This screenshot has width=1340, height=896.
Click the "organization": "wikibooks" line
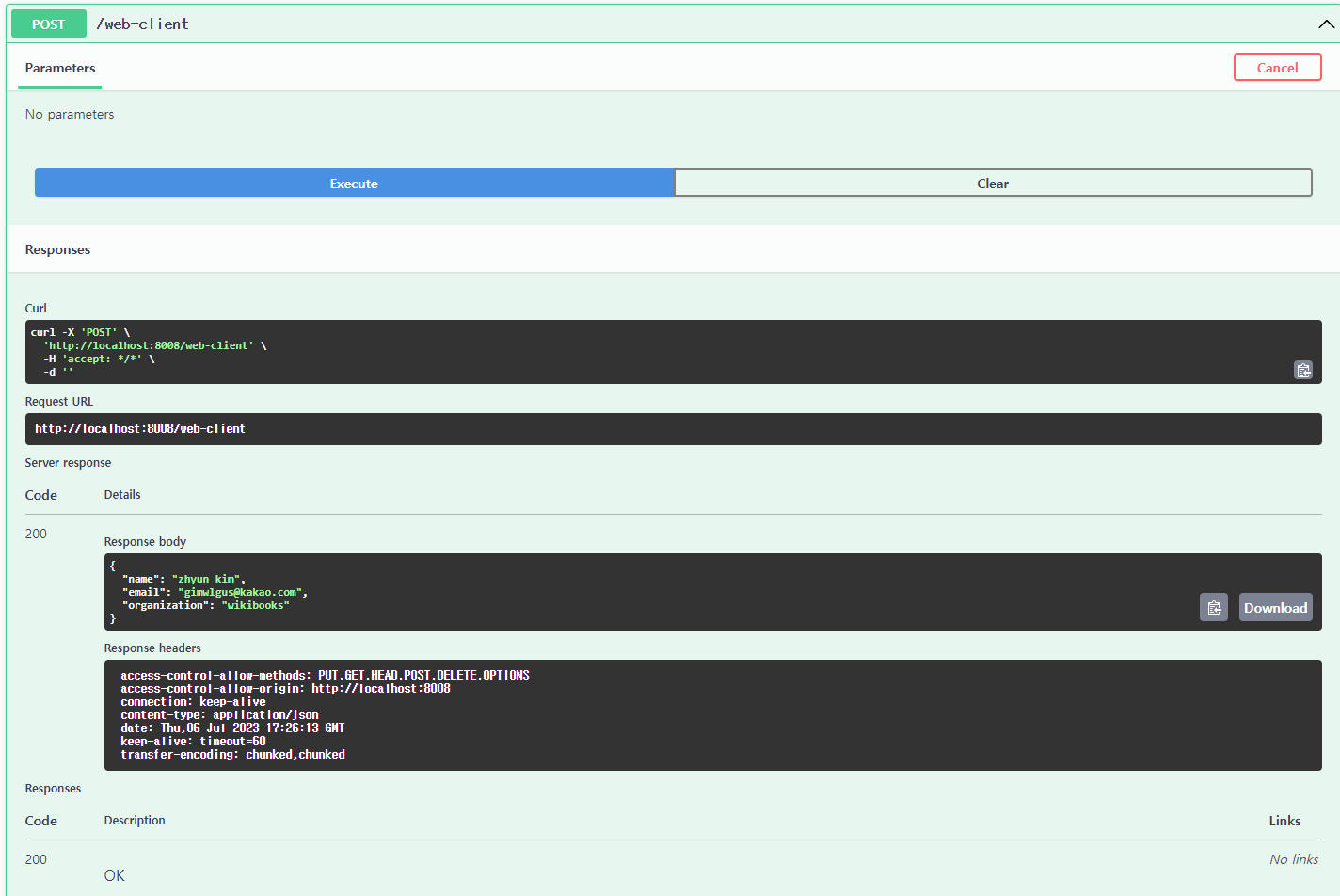click(x=205, y=605)
